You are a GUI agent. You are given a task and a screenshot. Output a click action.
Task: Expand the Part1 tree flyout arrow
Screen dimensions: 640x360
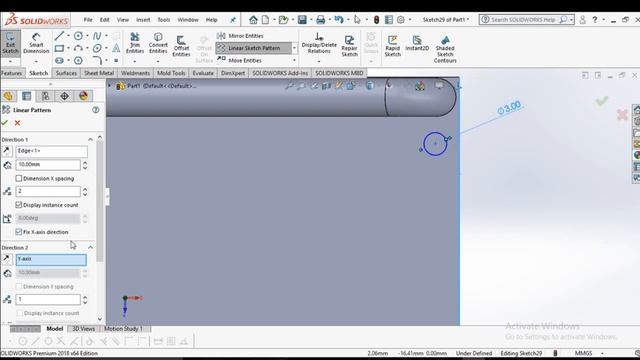[109, 86]
